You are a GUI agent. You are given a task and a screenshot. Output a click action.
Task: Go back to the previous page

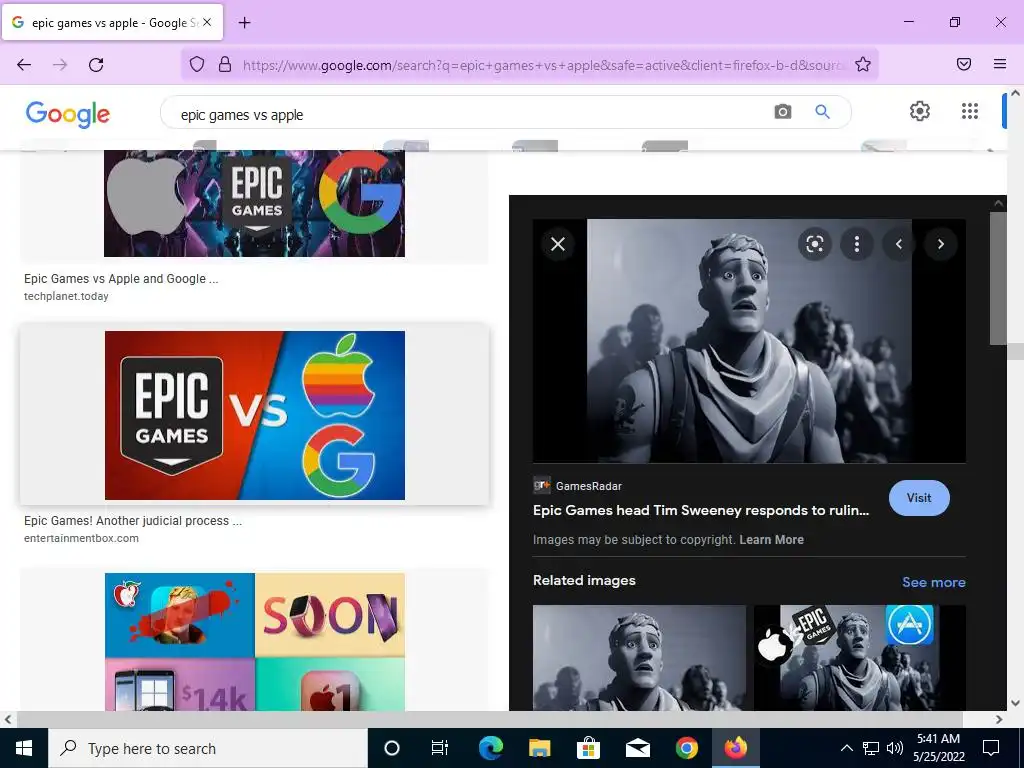24,64
